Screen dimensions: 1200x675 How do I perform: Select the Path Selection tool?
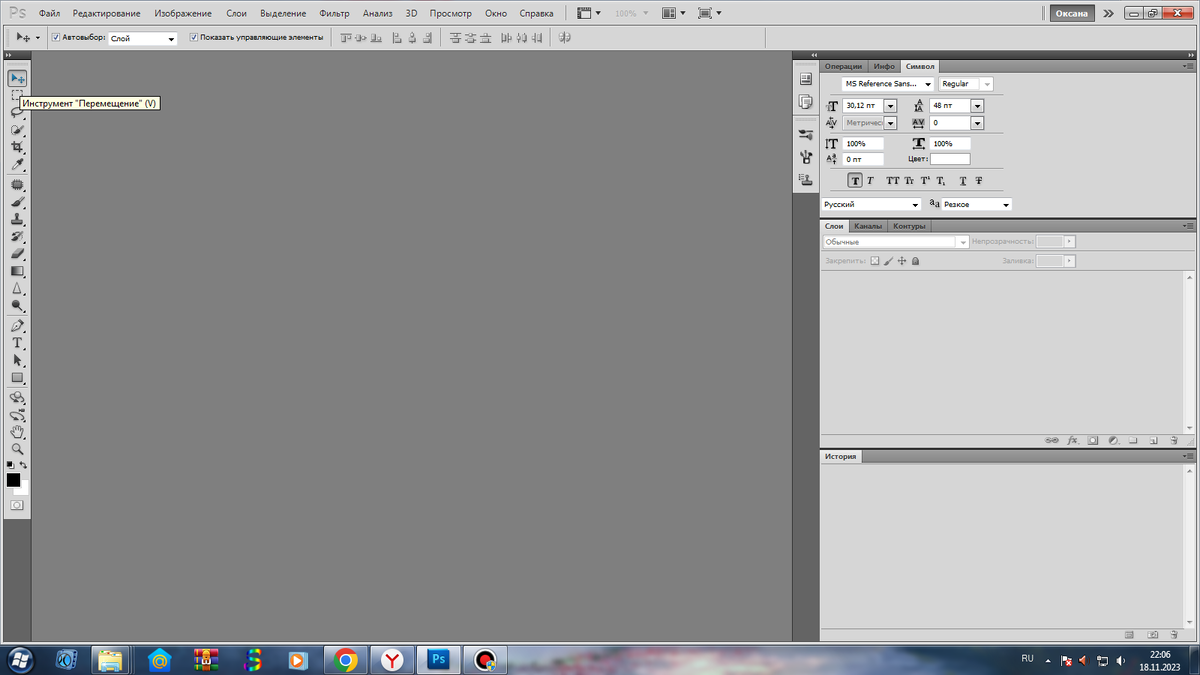coord(17,360)
